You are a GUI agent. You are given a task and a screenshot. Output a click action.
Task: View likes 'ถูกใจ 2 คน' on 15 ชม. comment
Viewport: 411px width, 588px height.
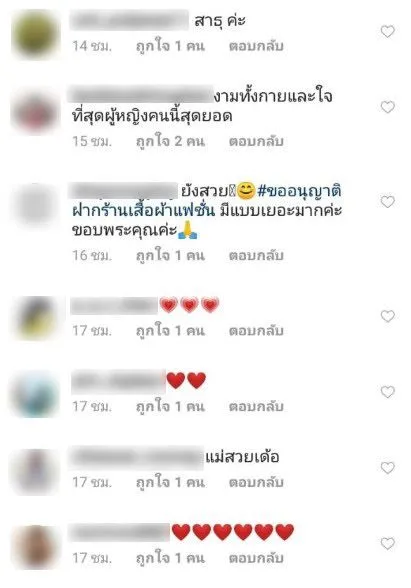click(x=170, y=141)
